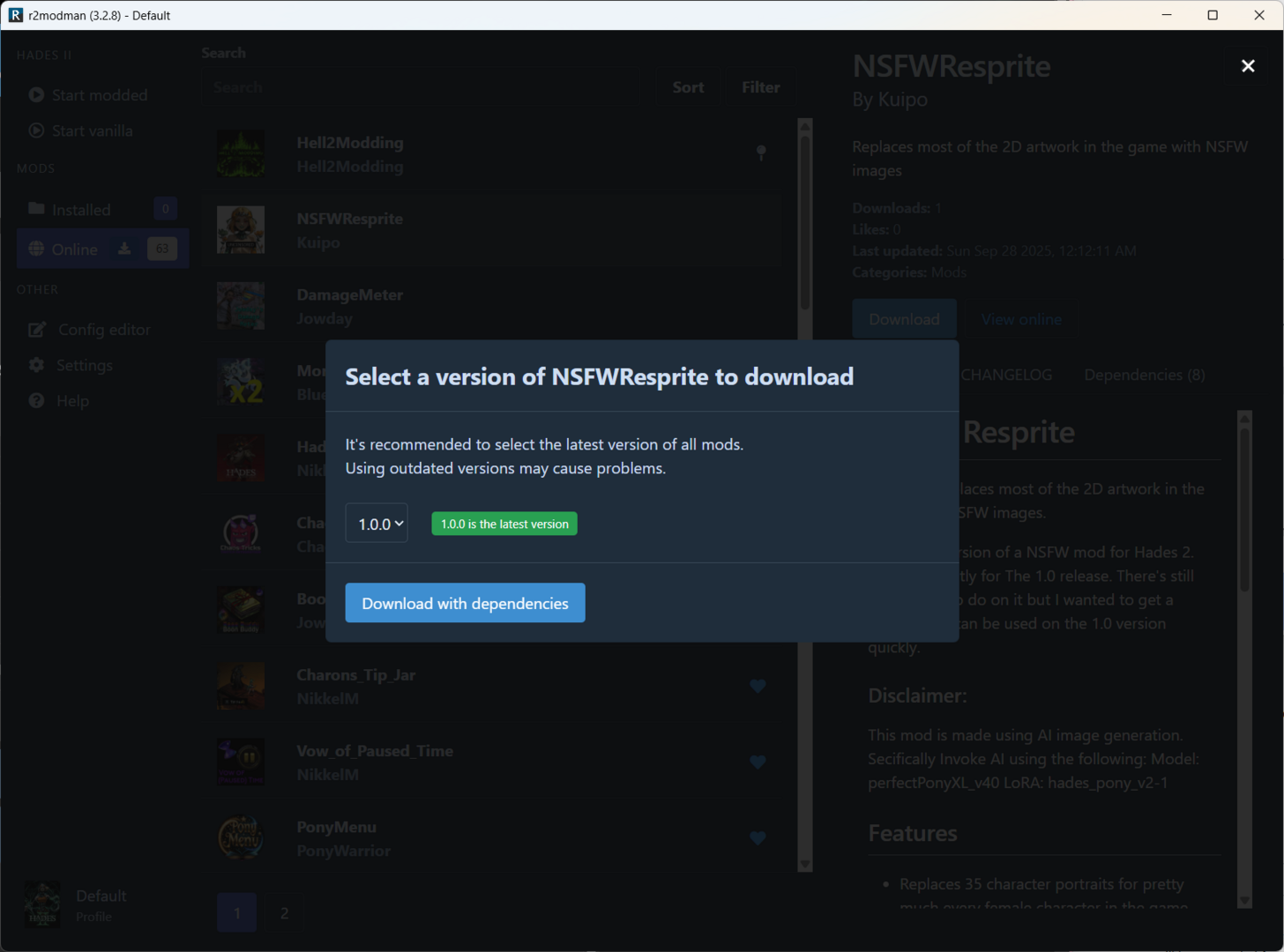The width and height of the screenshot is (1284, 952).
Task: Click Download button in details panel
Action: [904, 319]
